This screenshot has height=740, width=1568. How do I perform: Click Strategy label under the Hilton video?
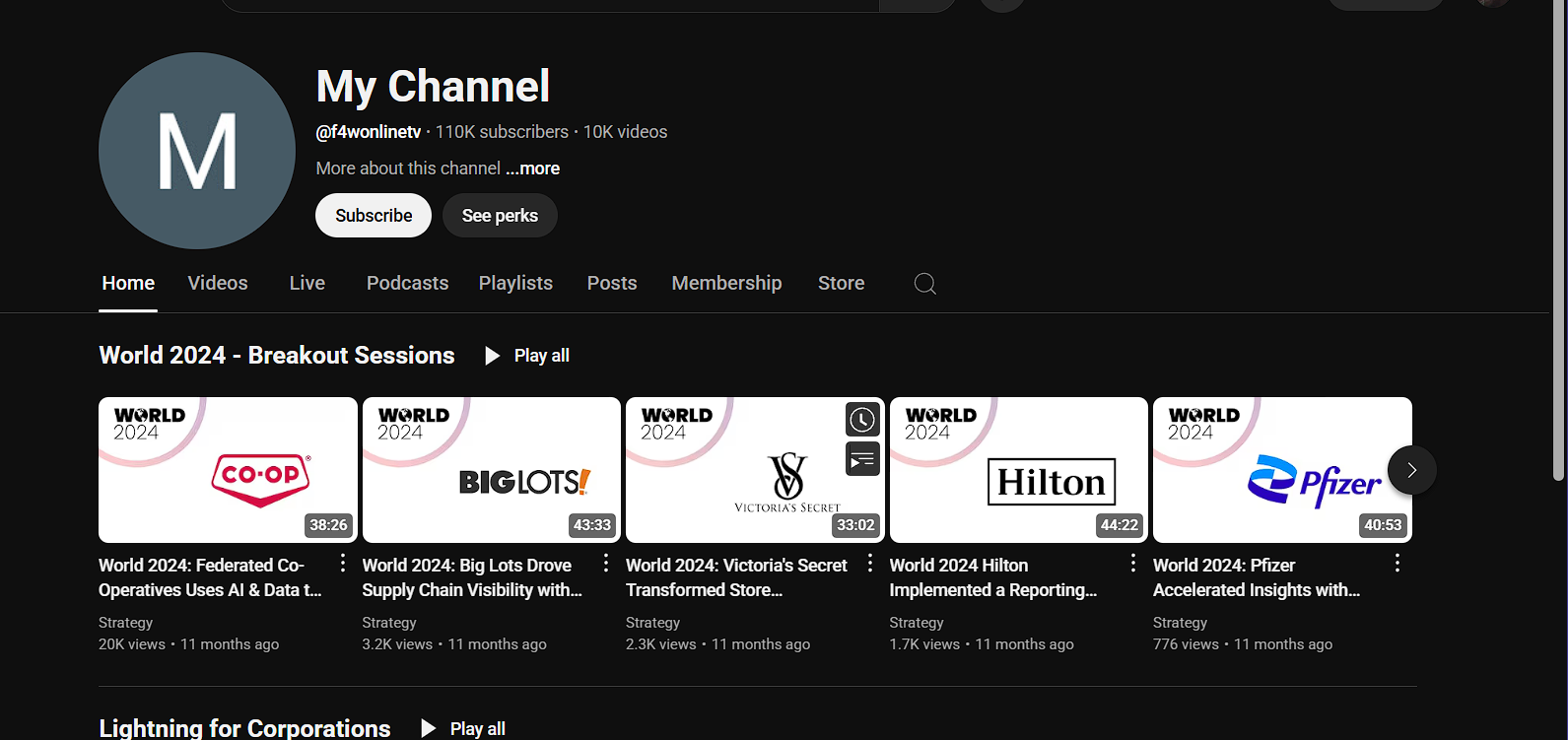coord(917,623)
